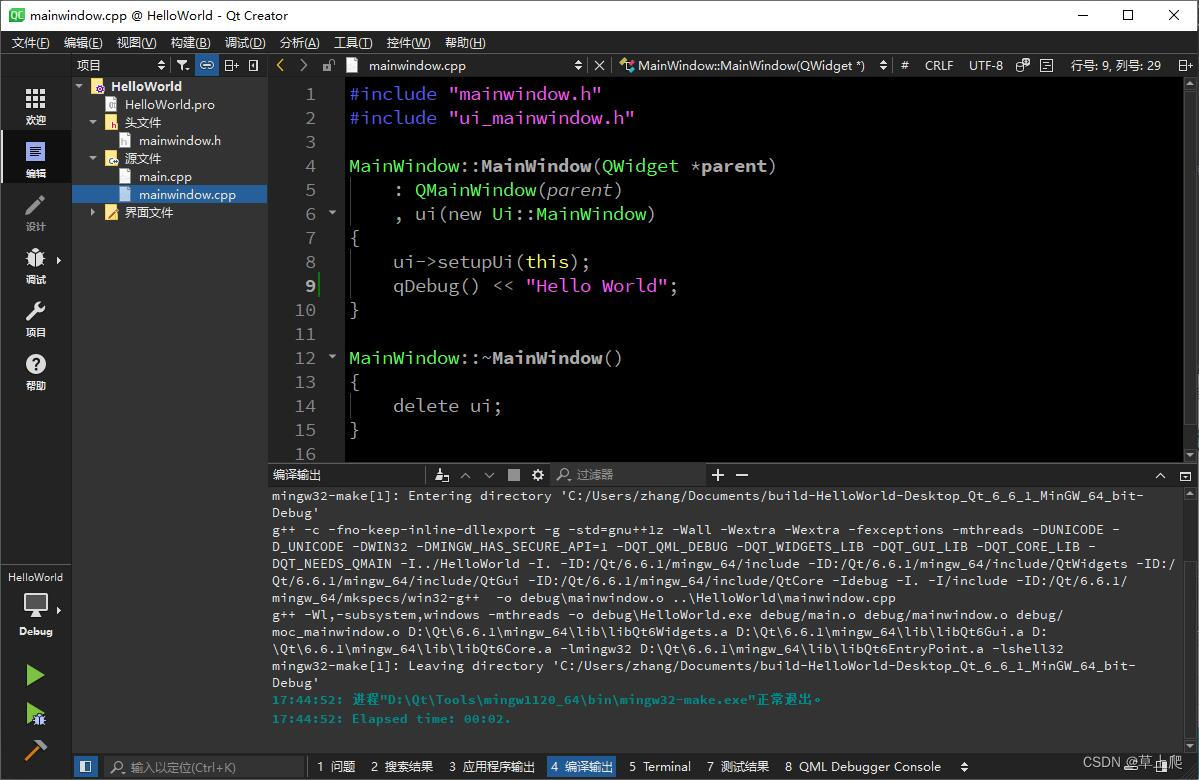Open the 工具(T) menu
This screenshot has width=1199, height=780.
(353, 43)
